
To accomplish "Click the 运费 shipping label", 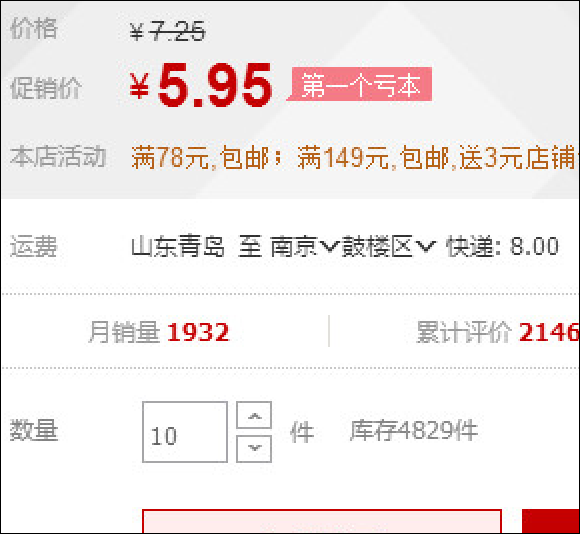I will [34, 246].
